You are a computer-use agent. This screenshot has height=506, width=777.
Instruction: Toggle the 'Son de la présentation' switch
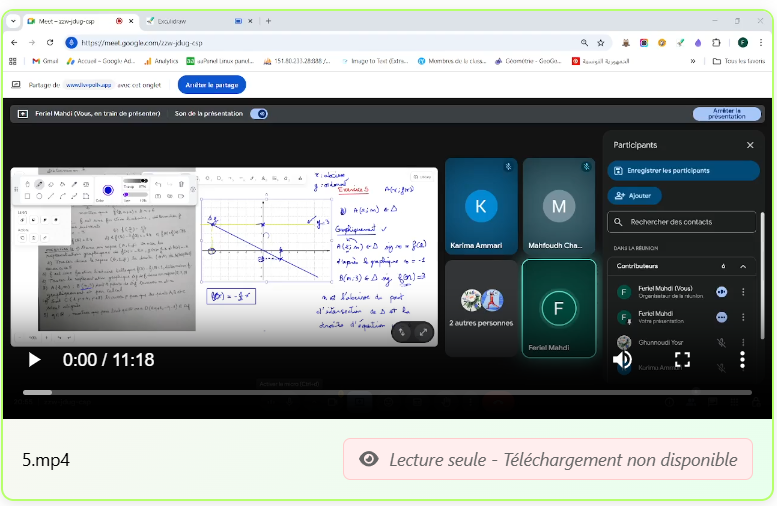coord(259,114)
